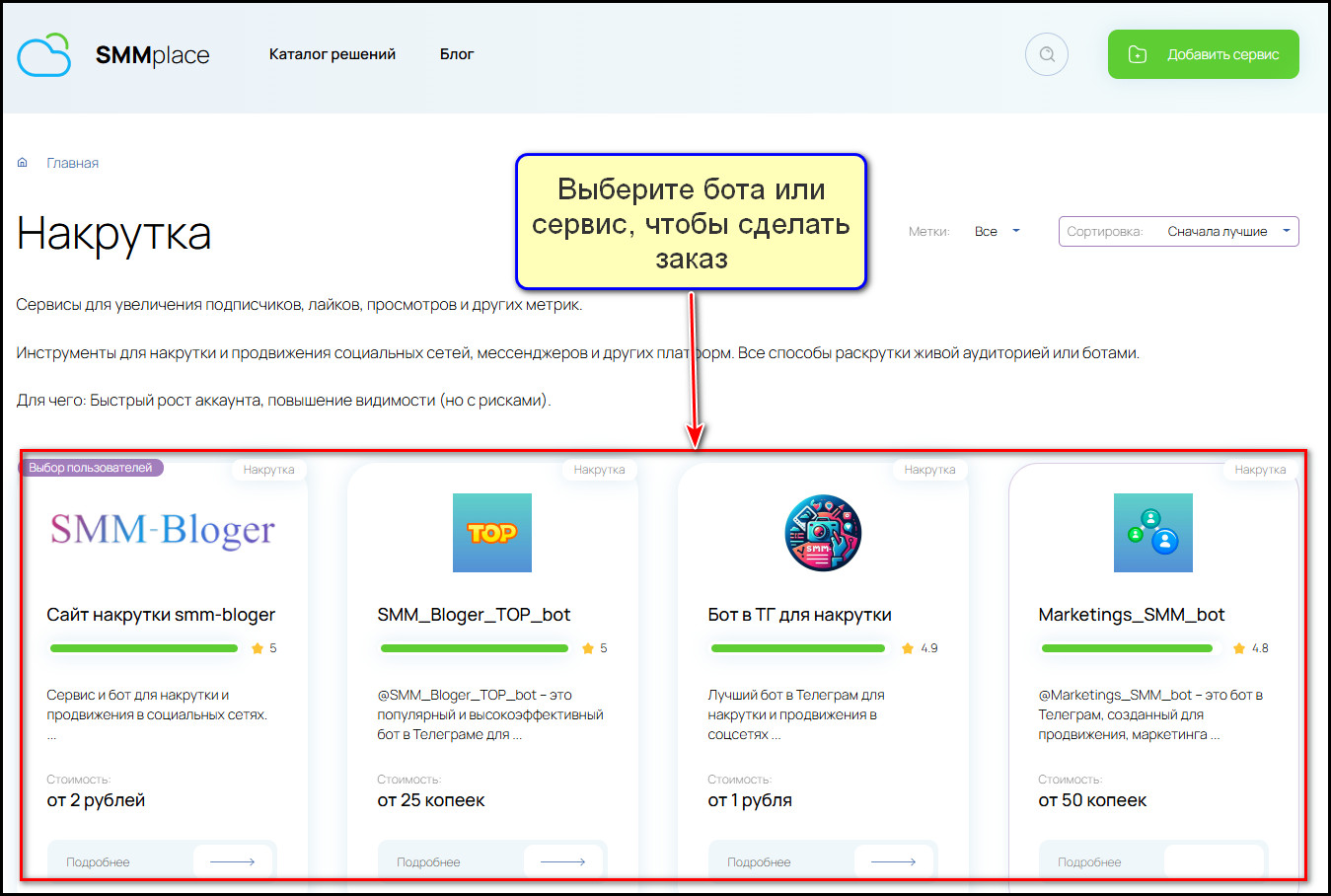Screen dimensions: 1331x896
Task: Open Каталог решений menu item
Action: tap(333, 54)
